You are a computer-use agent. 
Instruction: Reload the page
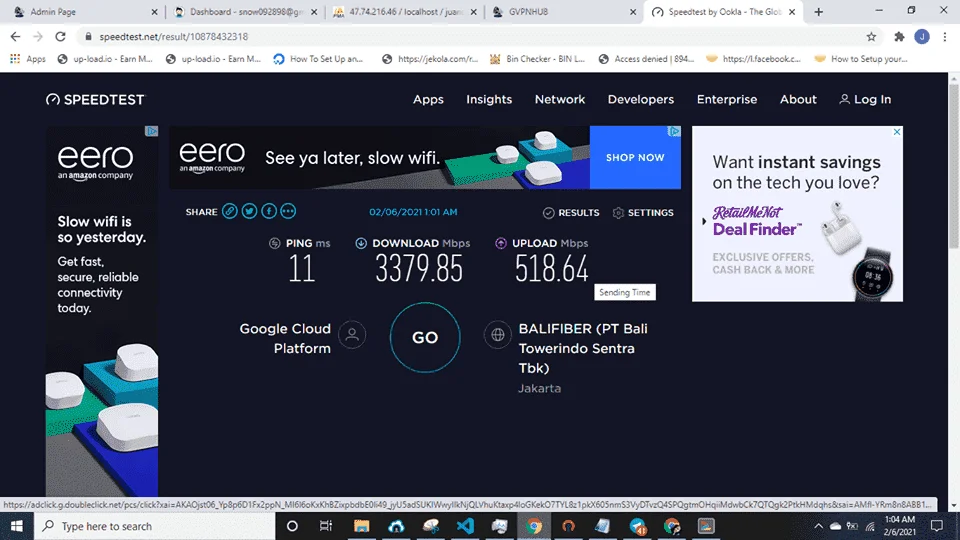pos(60,37)
